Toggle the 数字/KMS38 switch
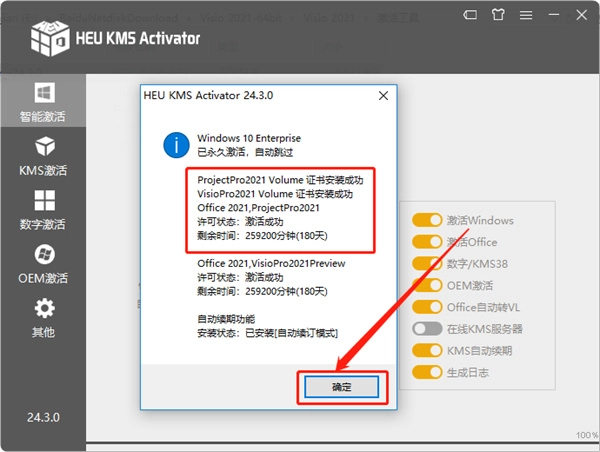 (427, 264)
